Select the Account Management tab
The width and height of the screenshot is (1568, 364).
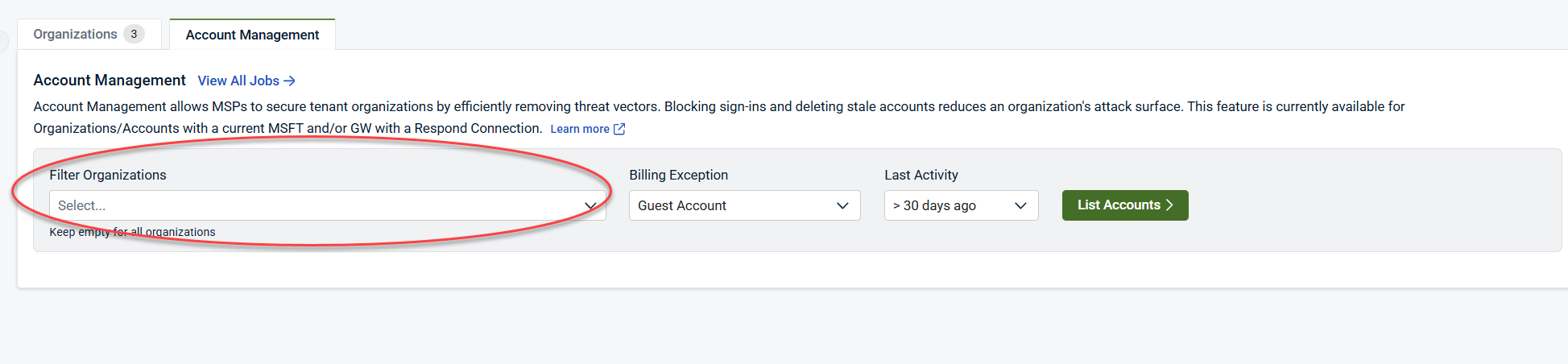click(x=252, y=35)
